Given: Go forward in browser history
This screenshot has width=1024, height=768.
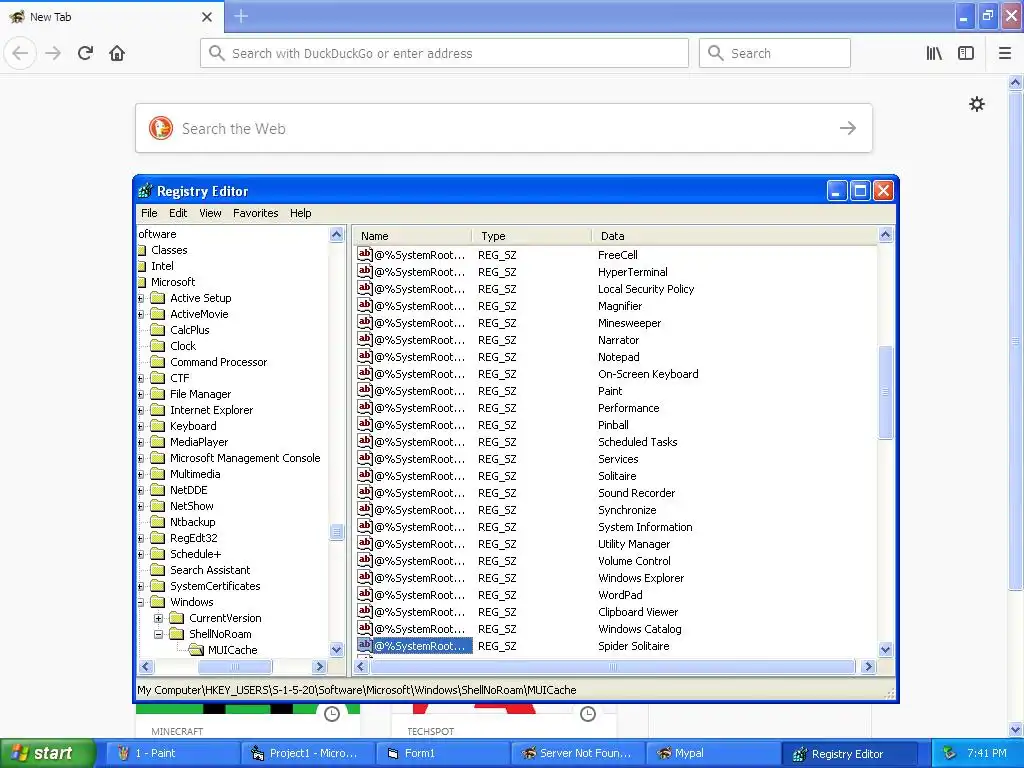Looking at the screenshot, I should (x=53, y=53).
